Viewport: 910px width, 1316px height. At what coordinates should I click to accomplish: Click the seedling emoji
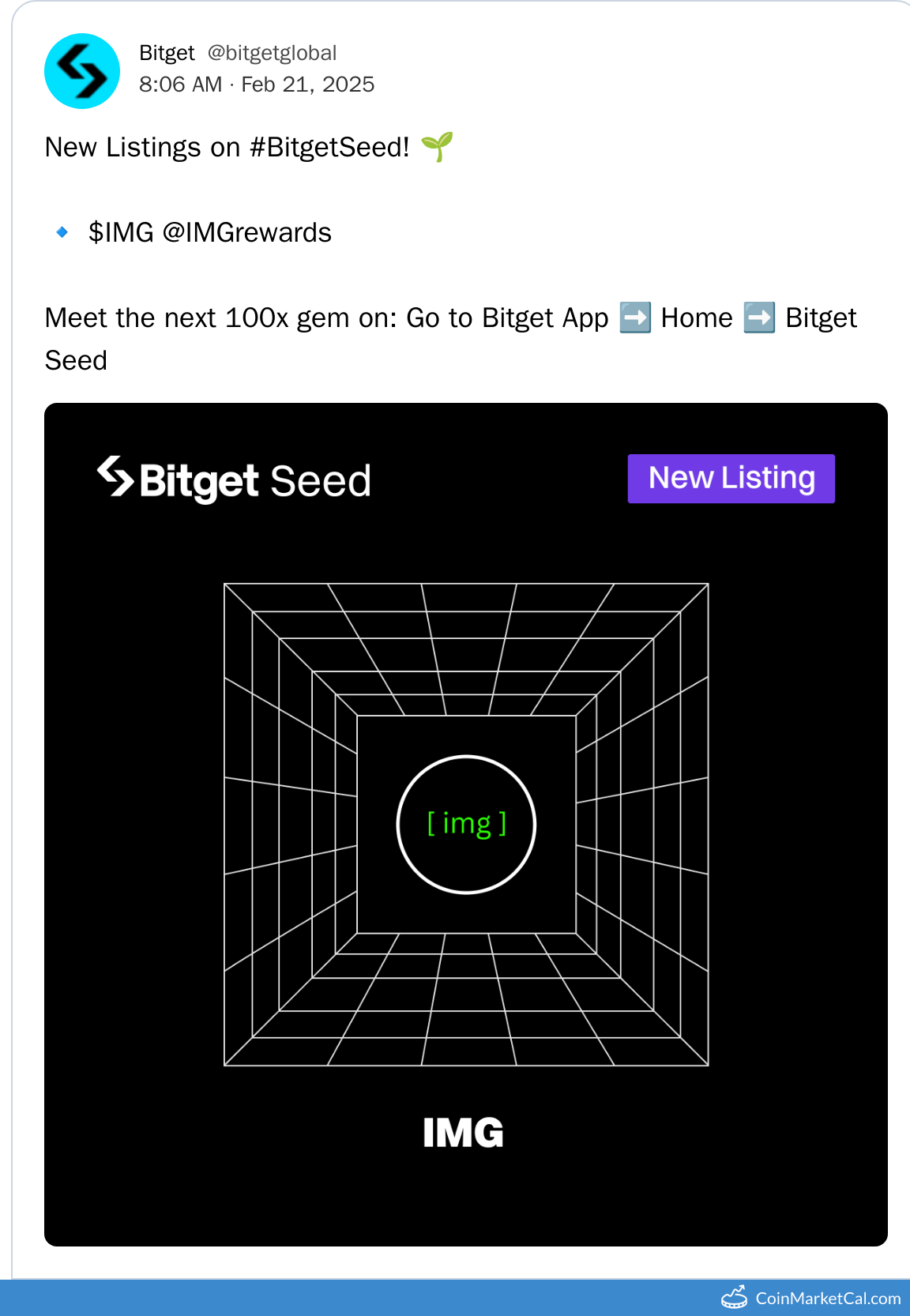click(x=437, y=147)
